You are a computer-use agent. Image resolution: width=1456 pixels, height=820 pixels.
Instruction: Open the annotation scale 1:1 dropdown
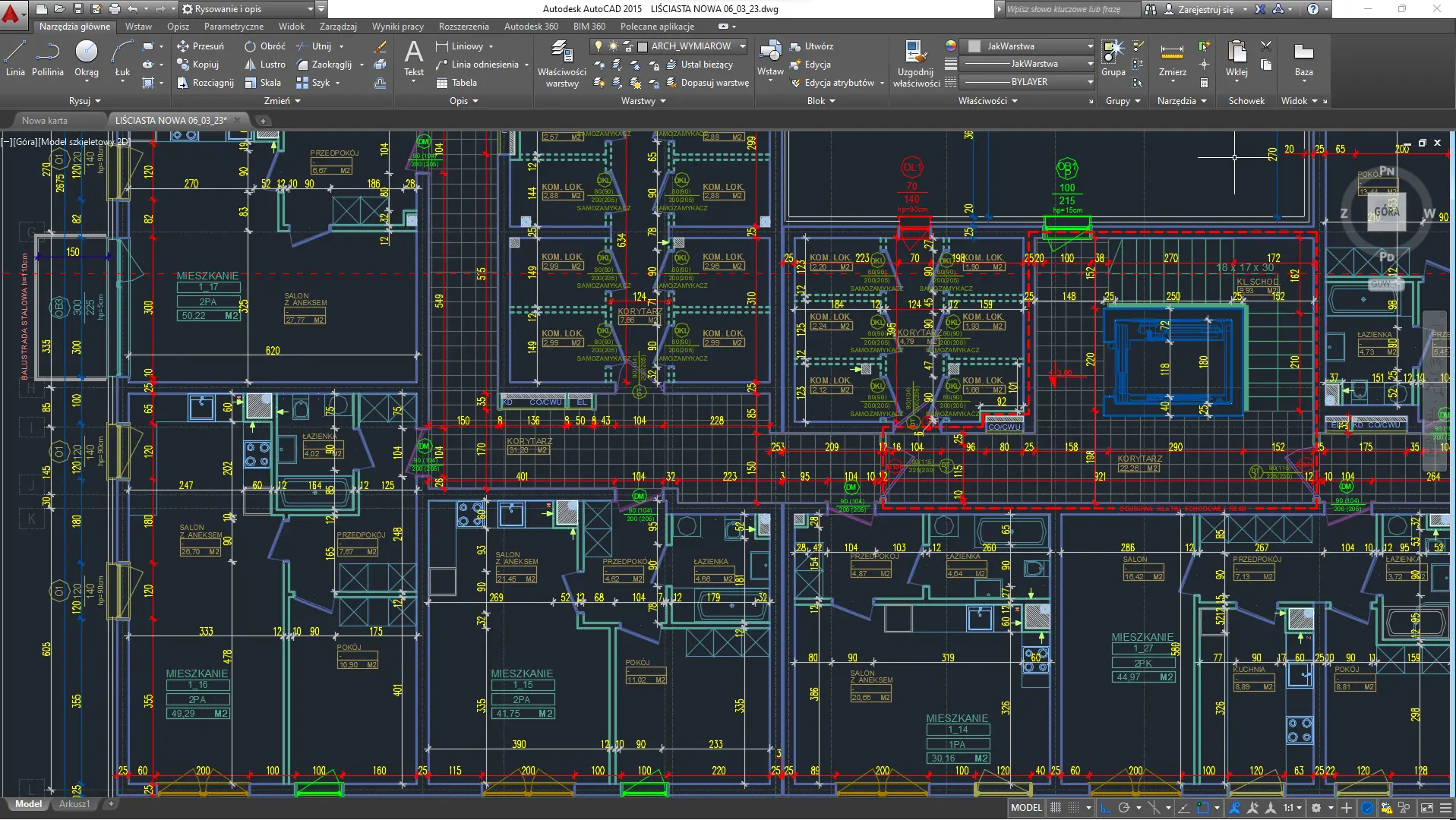tap(1293, 808)
